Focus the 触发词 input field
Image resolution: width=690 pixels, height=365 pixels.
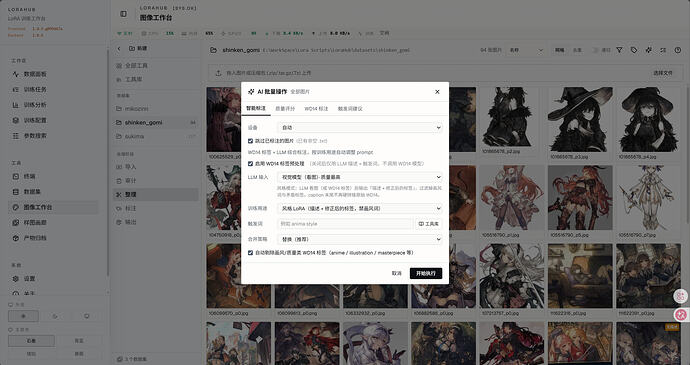point(345,224)
